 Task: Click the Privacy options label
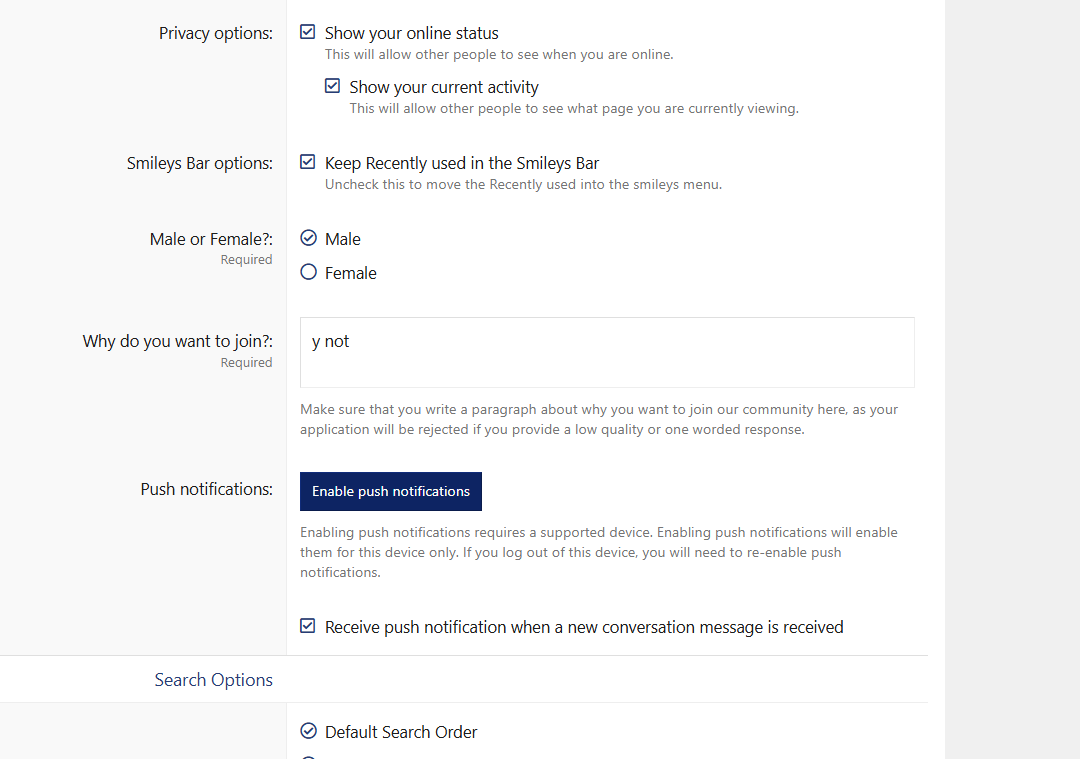click(216, 33)
